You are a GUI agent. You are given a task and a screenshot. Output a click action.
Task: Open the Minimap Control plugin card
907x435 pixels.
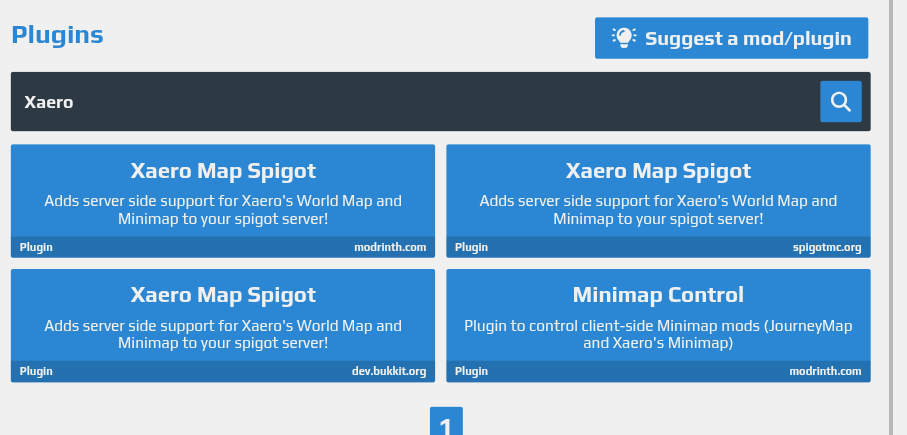pos(658,325)
